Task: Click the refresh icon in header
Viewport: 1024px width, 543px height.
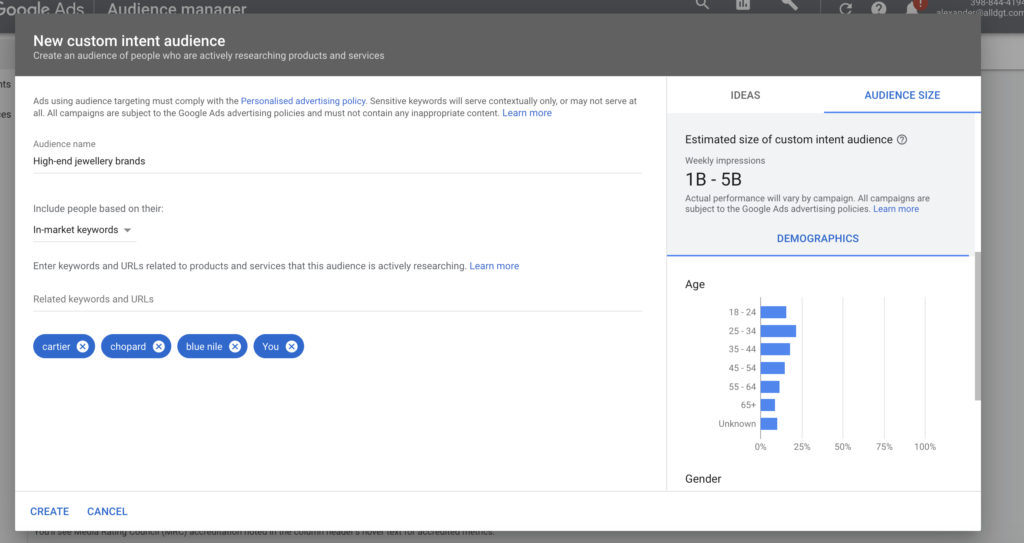Action: tap(846, 8)
